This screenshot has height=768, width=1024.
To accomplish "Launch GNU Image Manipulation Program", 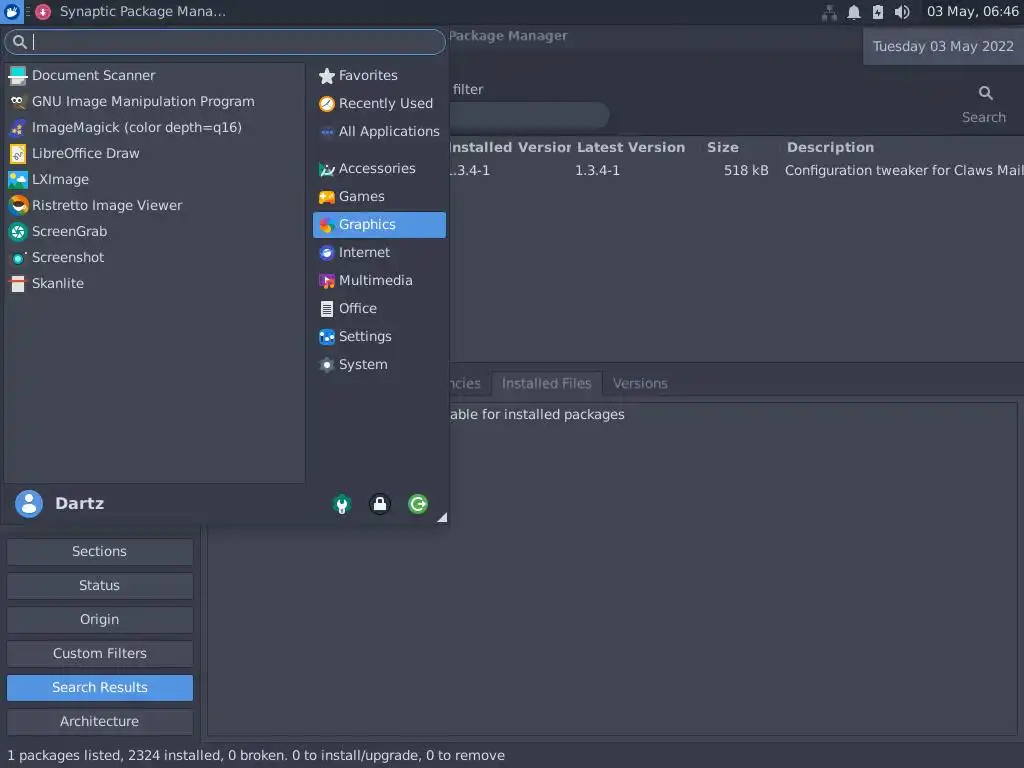I will (x=154, y=101).
